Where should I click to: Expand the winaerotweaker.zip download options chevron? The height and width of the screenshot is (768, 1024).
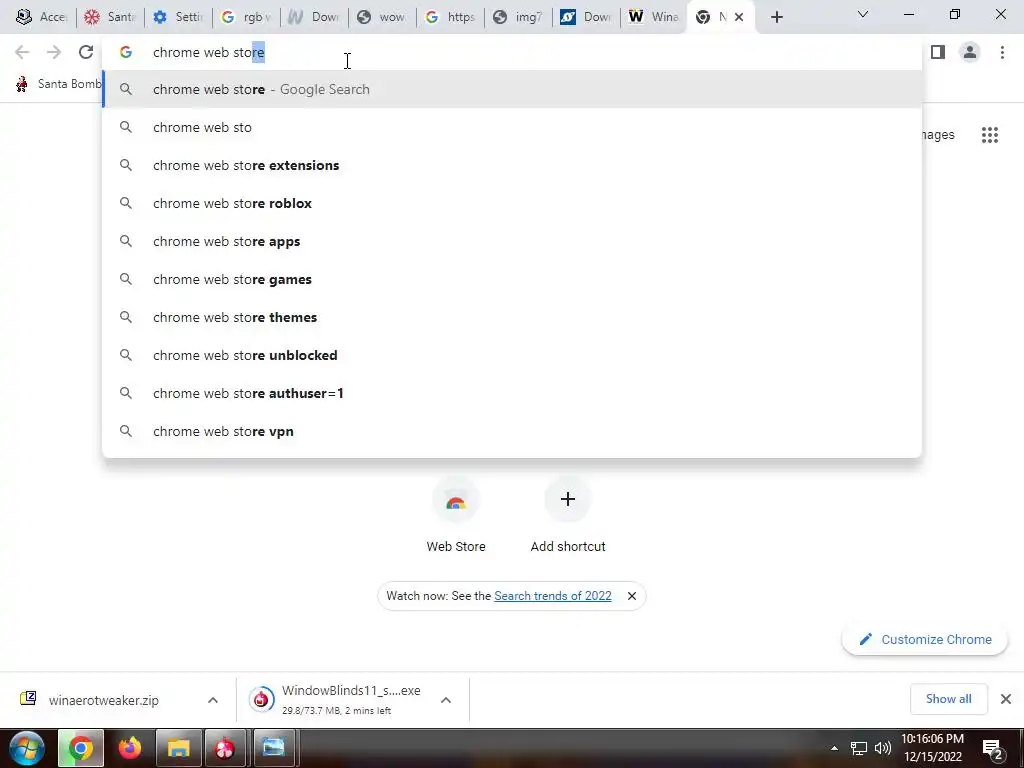point(212,700)
